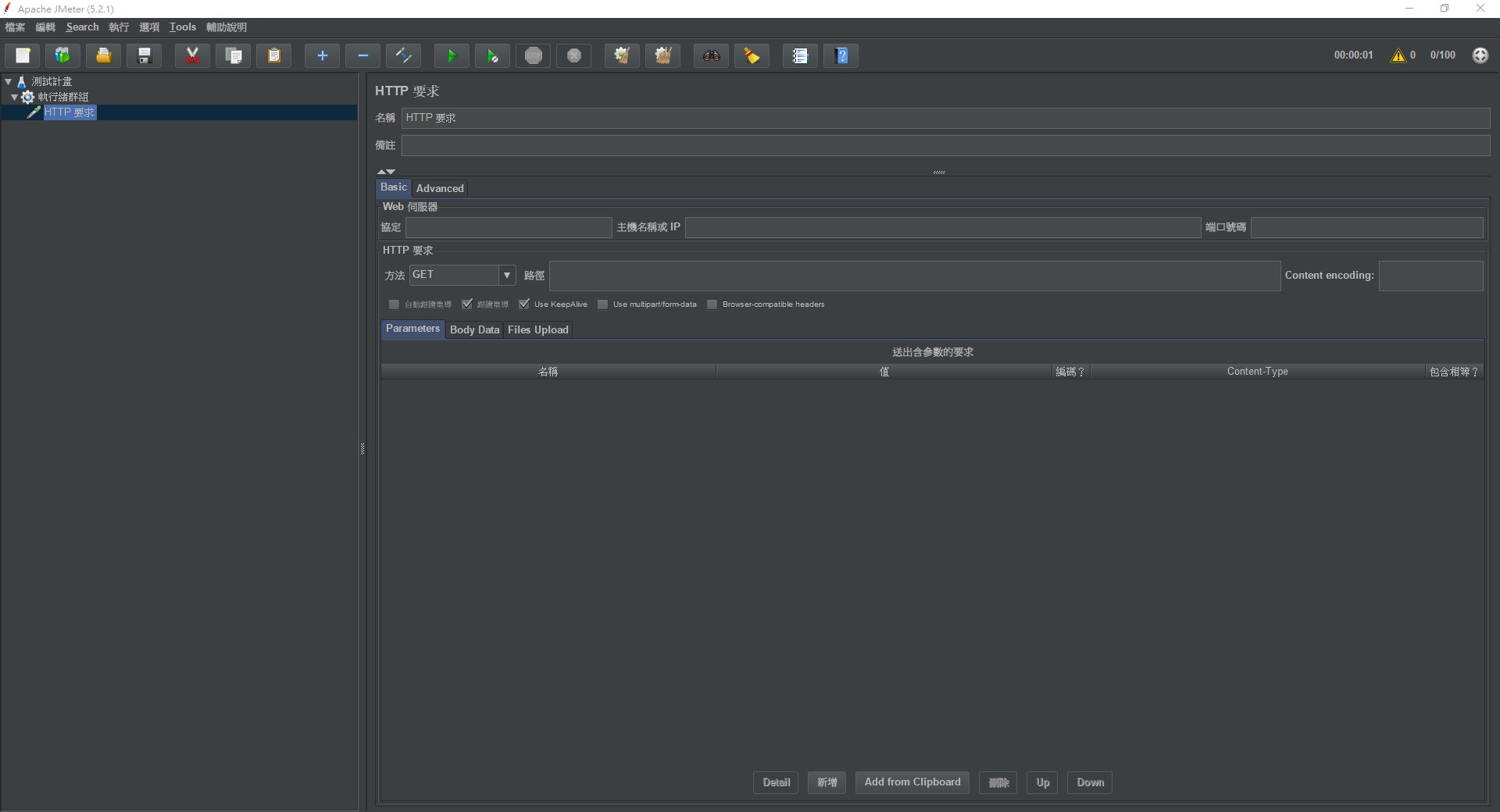Switch to the Body Data tab

pos(474,329)
